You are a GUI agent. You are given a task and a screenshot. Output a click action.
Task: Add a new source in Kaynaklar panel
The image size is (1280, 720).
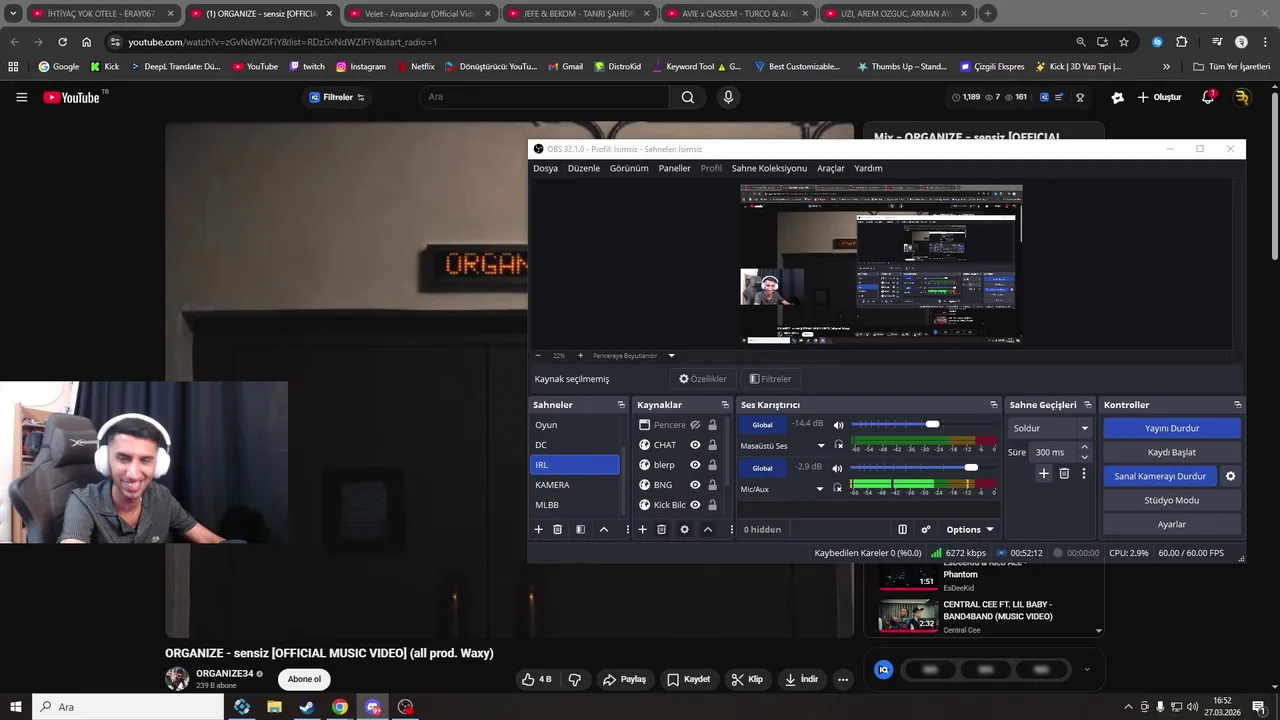click(x=642, y=529)
